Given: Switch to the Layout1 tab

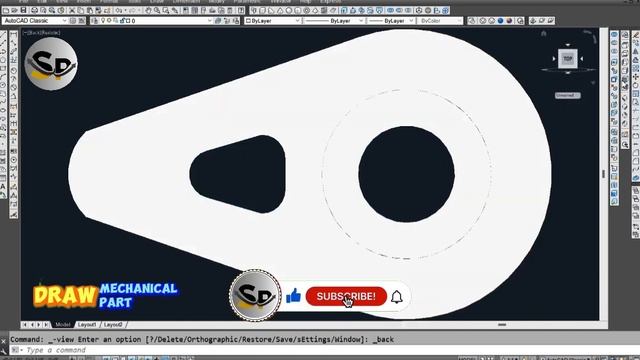Looking at the screenshot, I should 87,325.
